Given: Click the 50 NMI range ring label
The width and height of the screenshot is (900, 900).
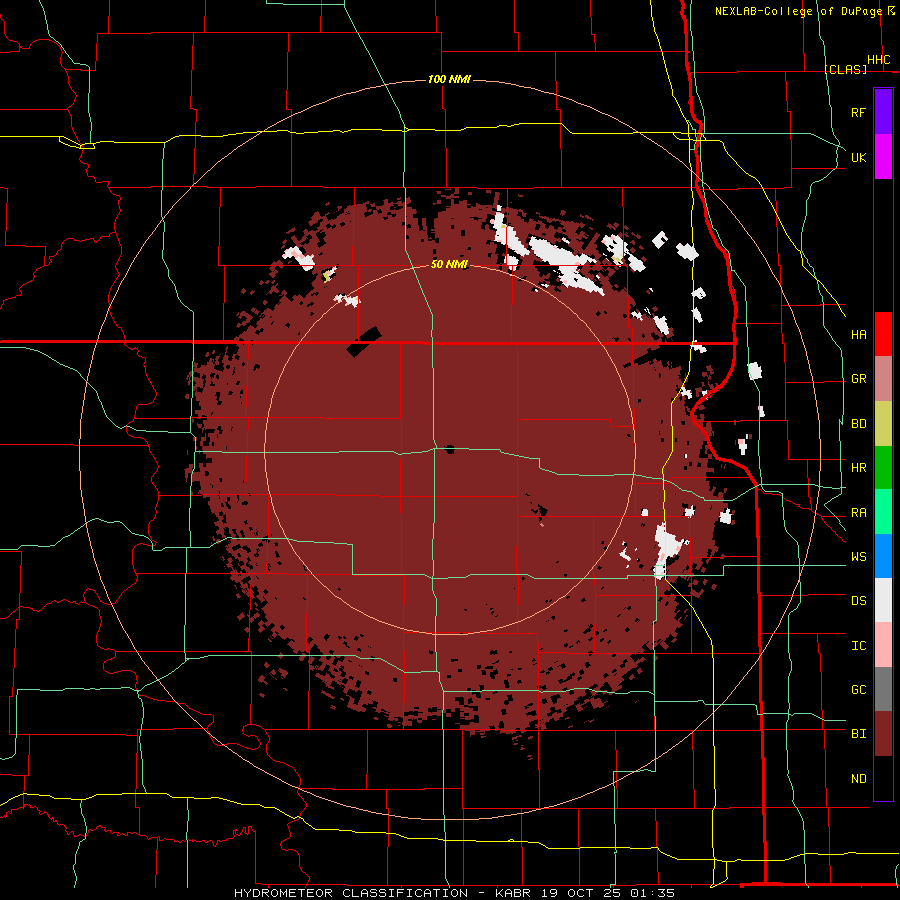Looking at the screenshot, I should (x=449, y=264).
